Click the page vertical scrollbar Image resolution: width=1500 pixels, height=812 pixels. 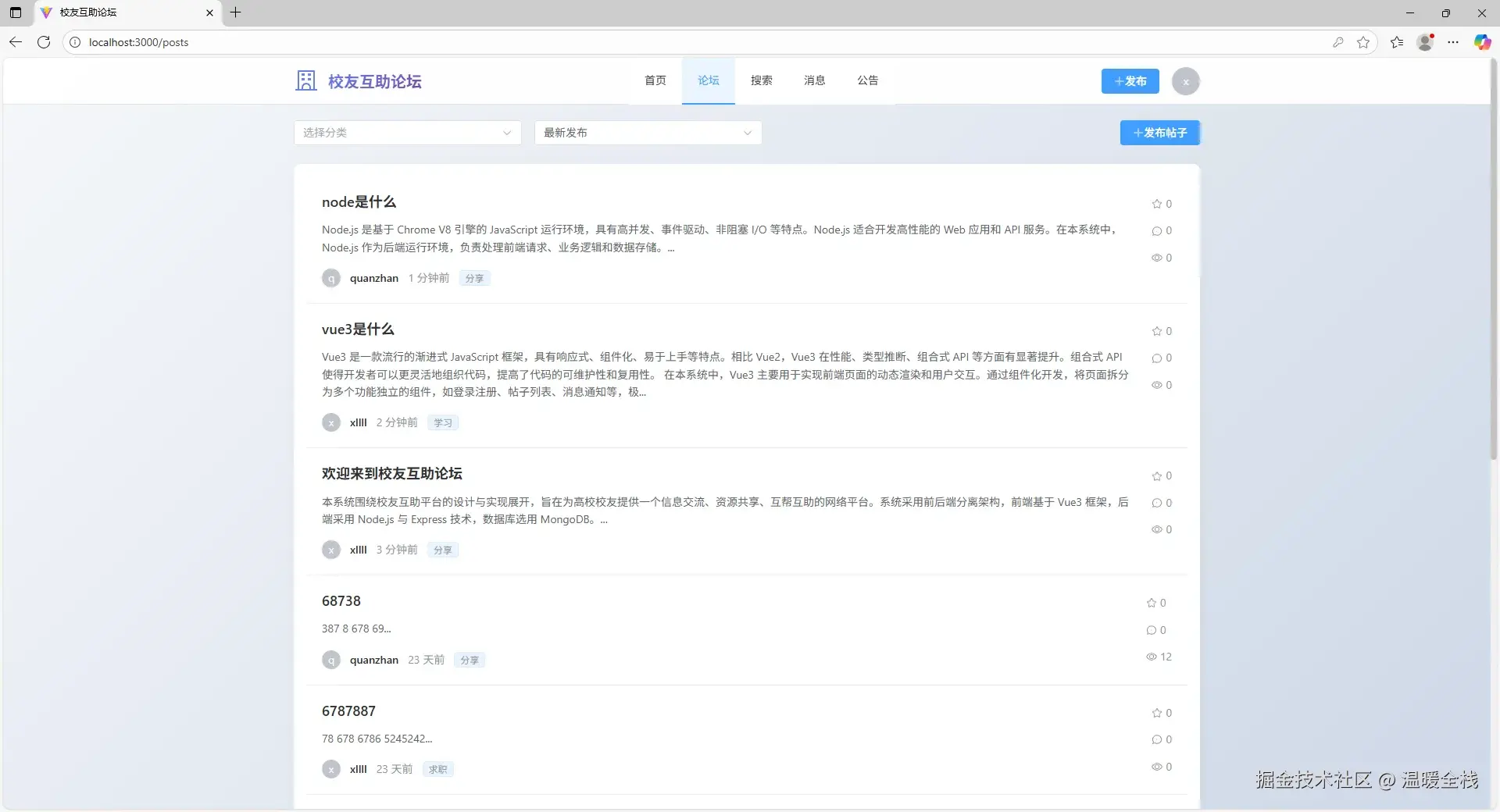[x=1495, y=258]
